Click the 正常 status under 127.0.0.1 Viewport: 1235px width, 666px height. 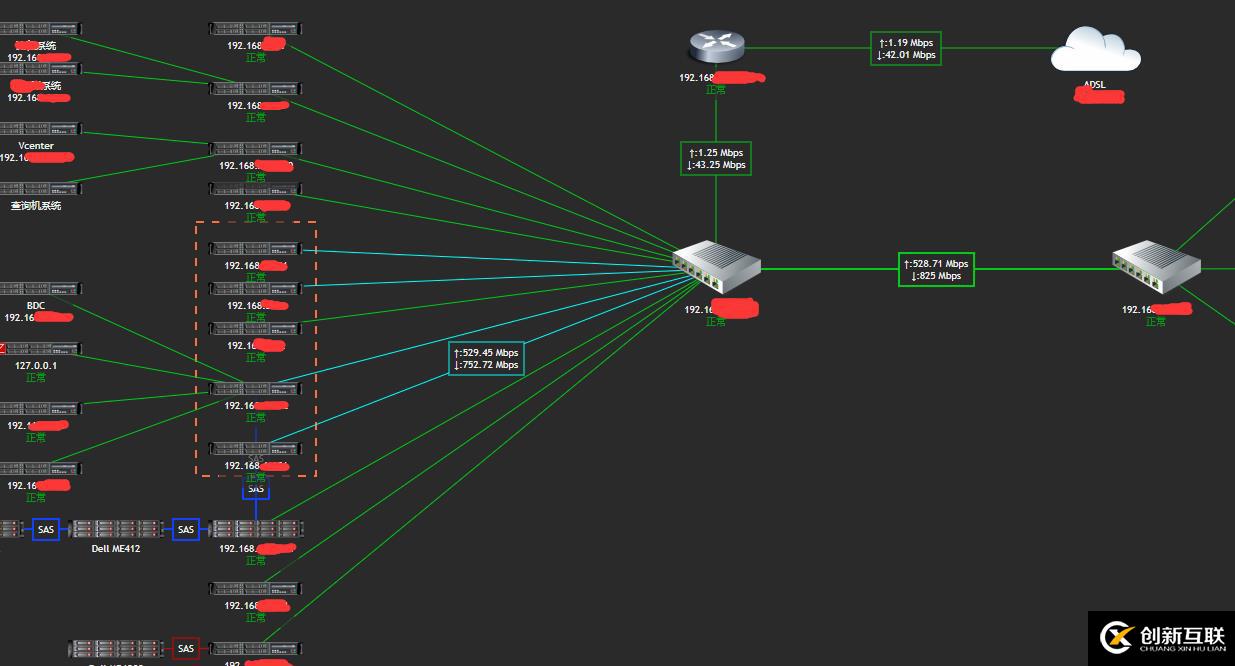pos(36,378)
